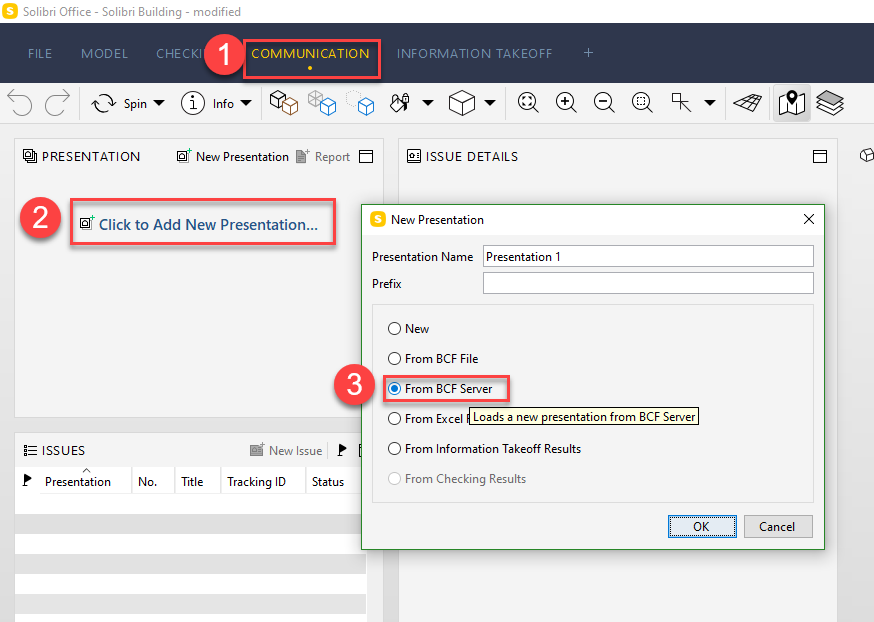Switch to the MODEL tab

coord(104,54)
